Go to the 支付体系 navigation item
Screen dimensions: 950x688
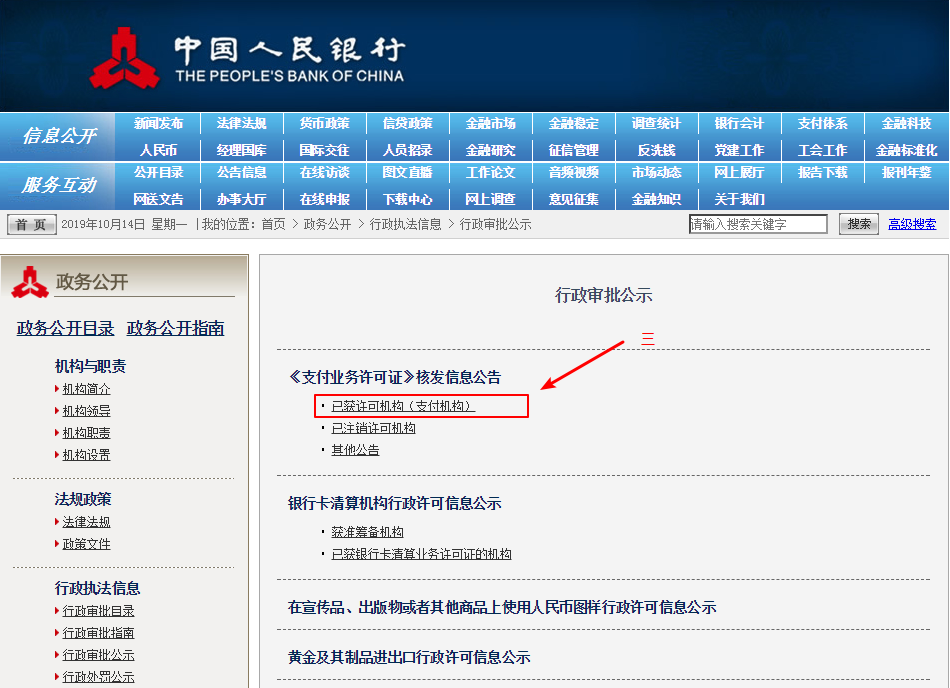coord(822,124)
